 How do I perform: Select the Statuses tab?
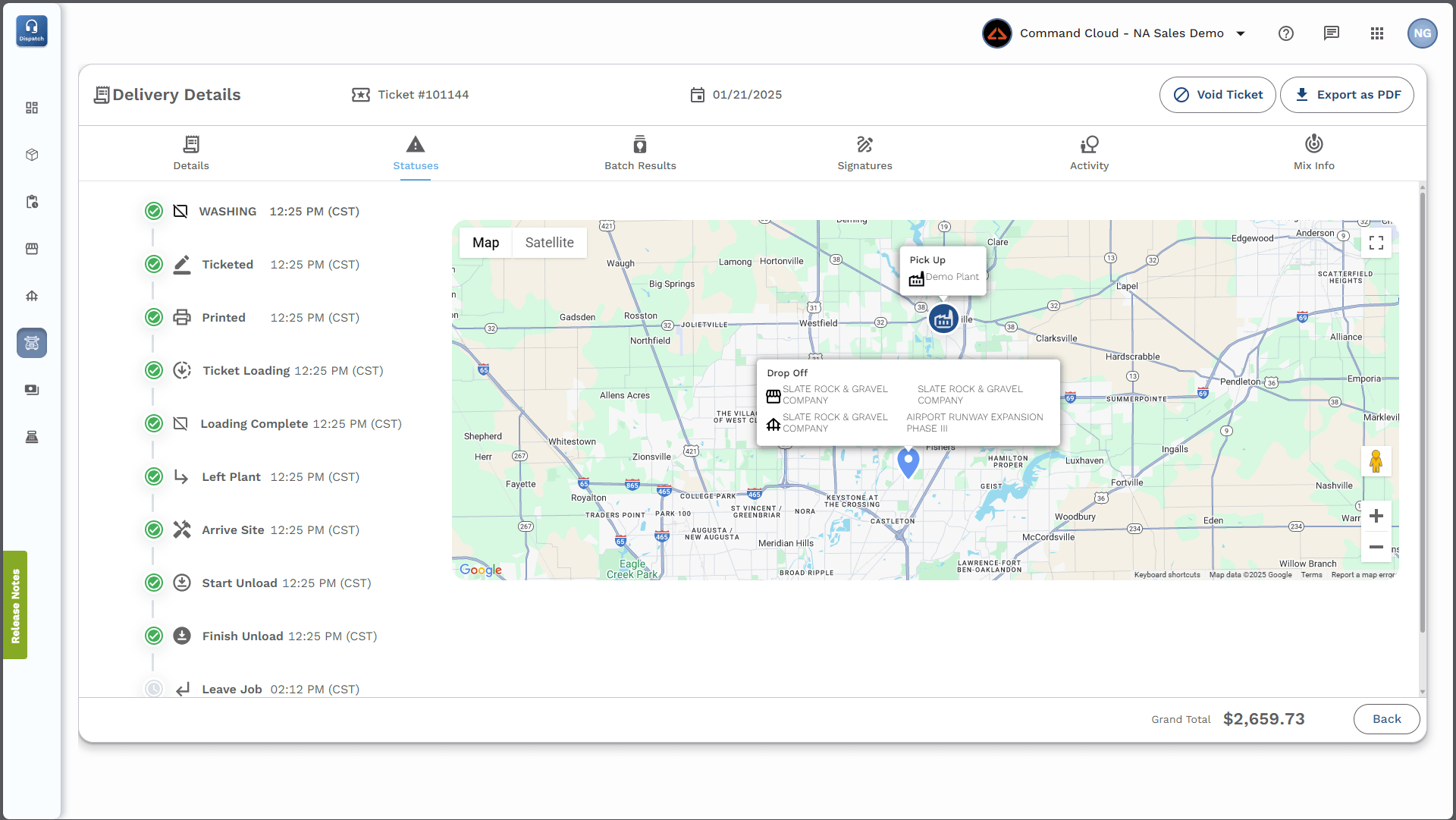point(416,153)
